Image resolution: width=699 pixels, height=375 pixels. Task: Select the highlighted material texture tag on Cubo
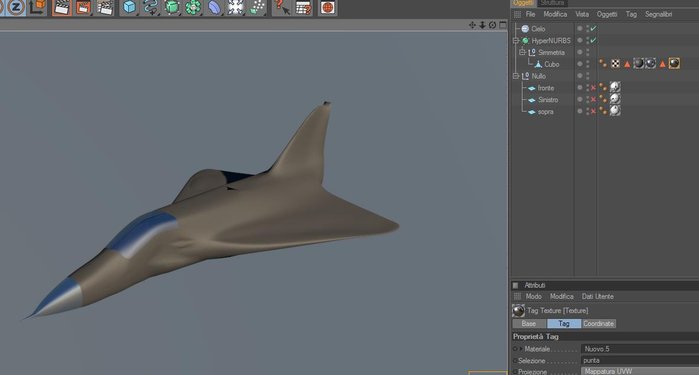(674, 63)
